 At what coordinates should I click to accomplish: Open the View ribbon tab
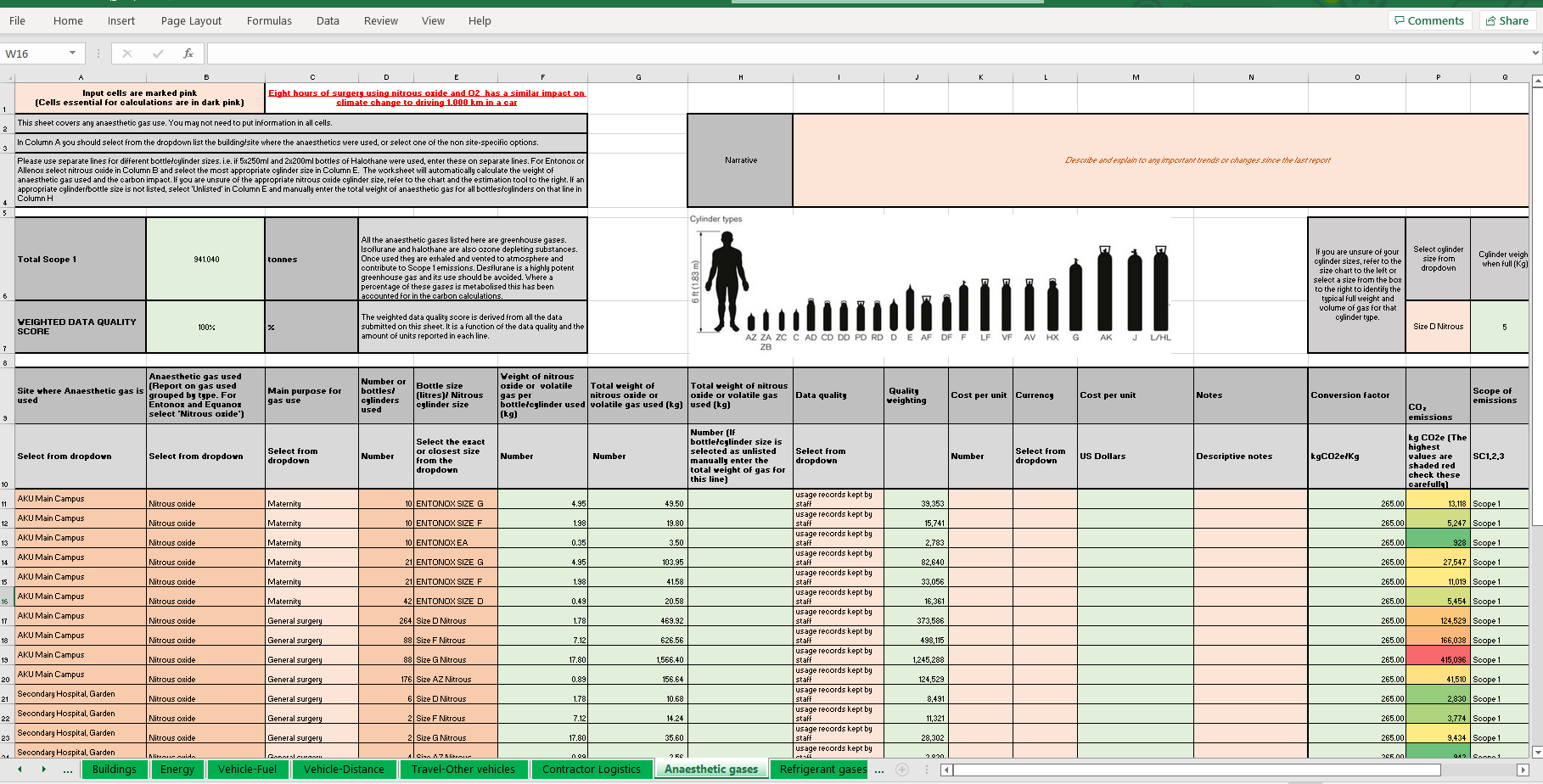(433, 20)
